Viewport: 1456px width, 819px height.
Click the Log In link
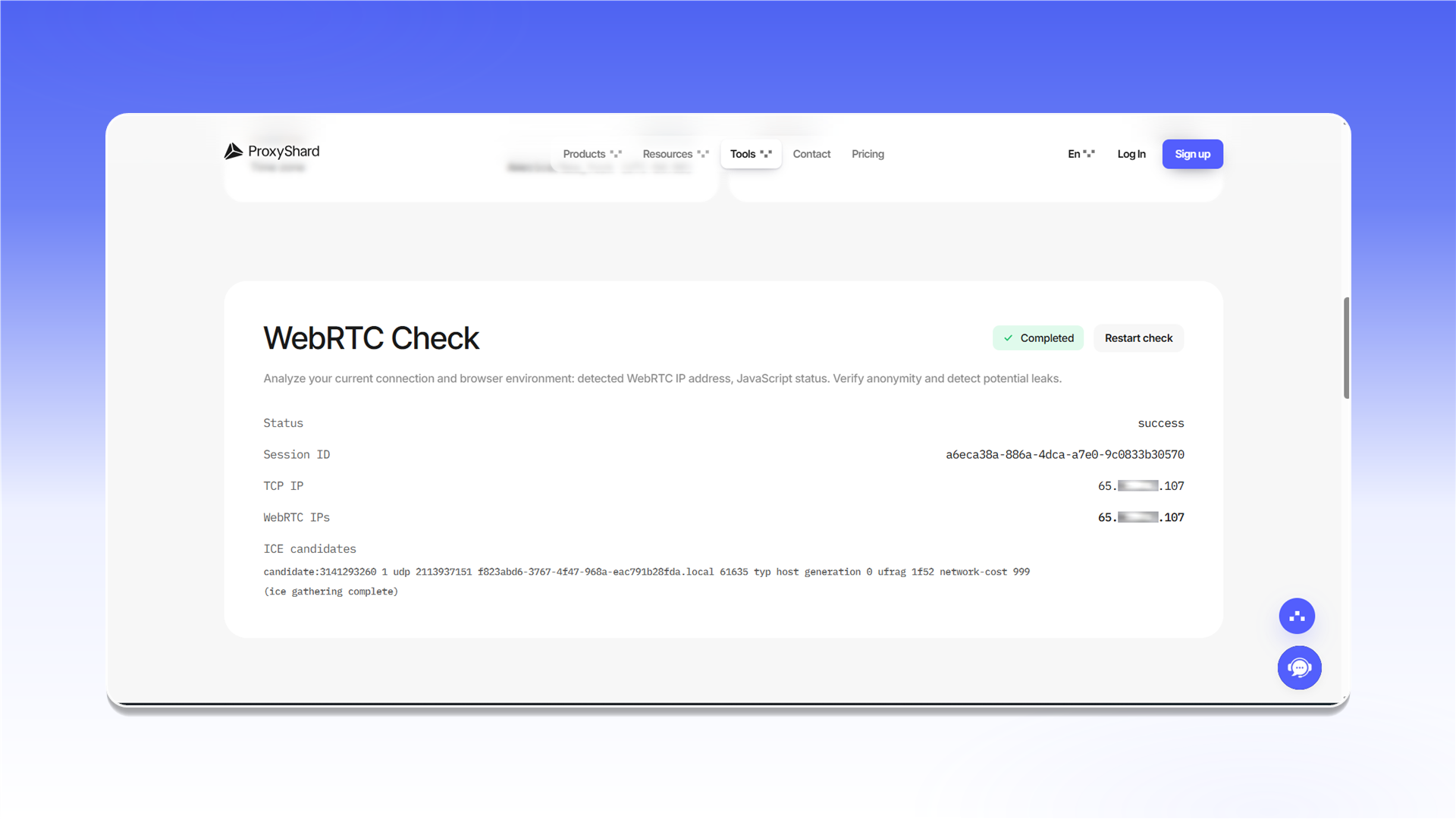[x=1131, y=154]
